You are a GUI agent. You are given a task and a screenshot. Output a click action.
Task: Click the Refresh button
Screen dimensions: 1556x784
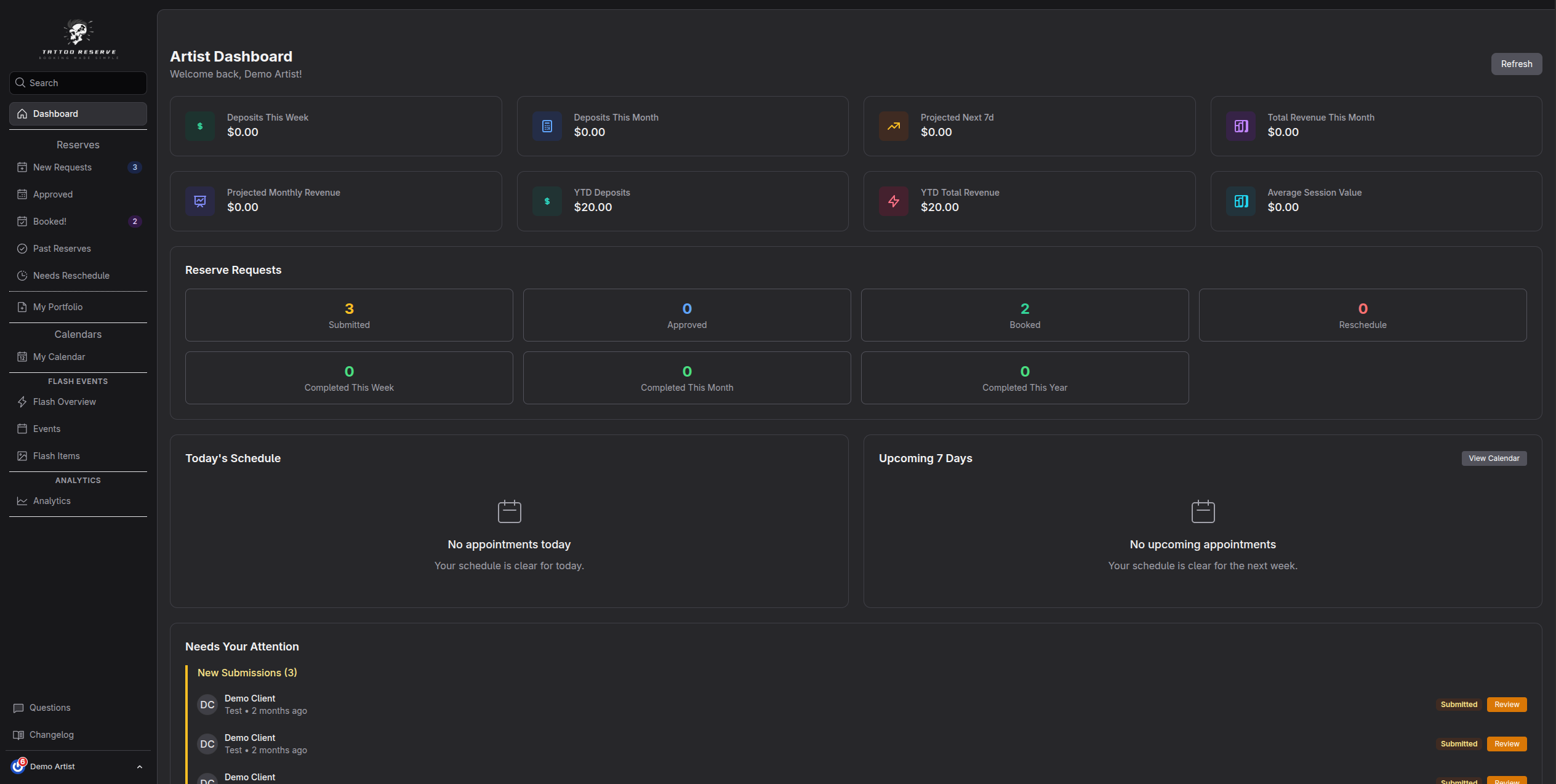click(x=1516, y=63)
